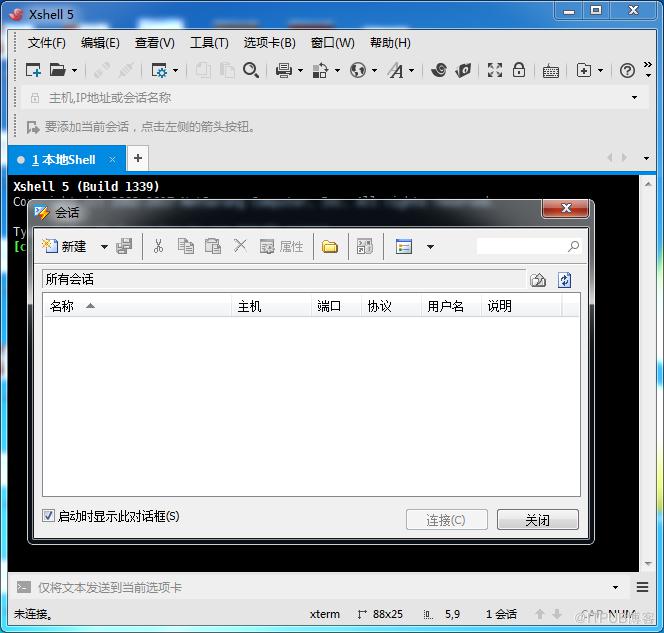The image size is (664, 633).
Task: Click the copy icon in Sessions dialog
Action: (185, 246)
